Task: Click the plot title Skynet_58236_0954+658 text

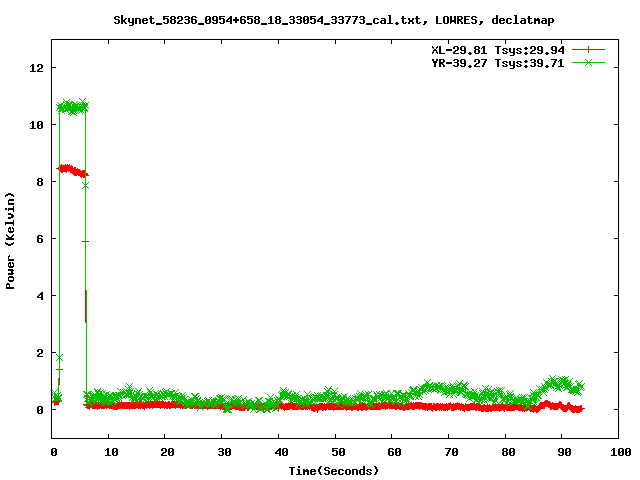Action: (x=333, y=20)
